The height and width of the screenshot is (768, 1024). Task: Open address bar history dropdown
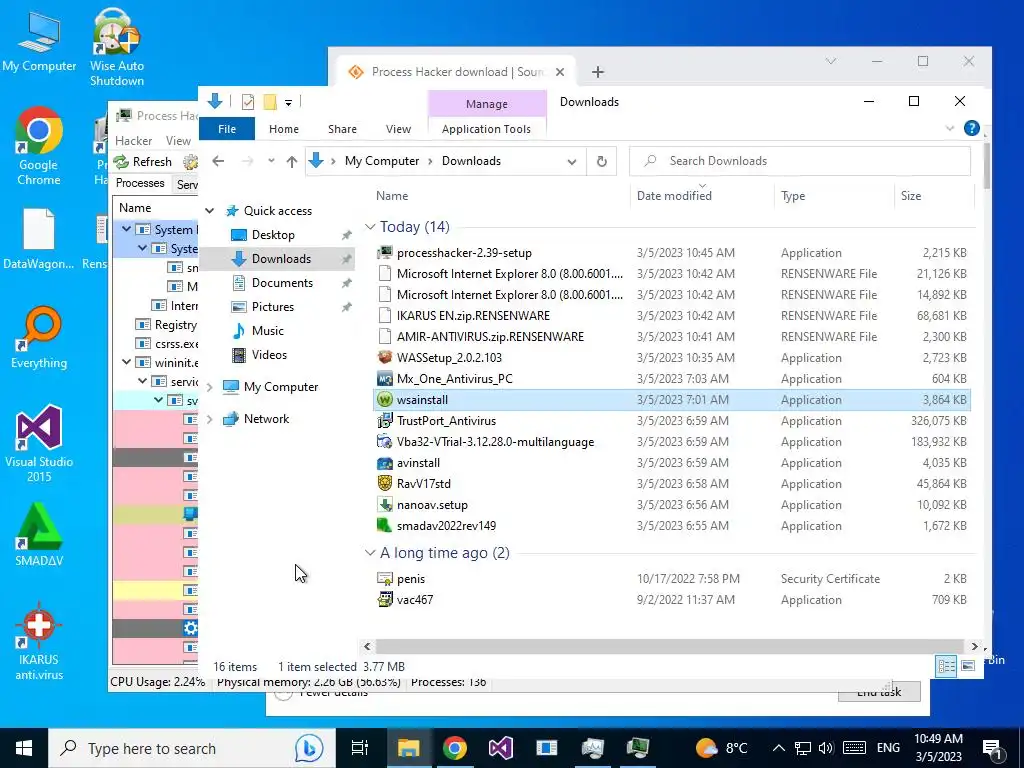(572, 161)
